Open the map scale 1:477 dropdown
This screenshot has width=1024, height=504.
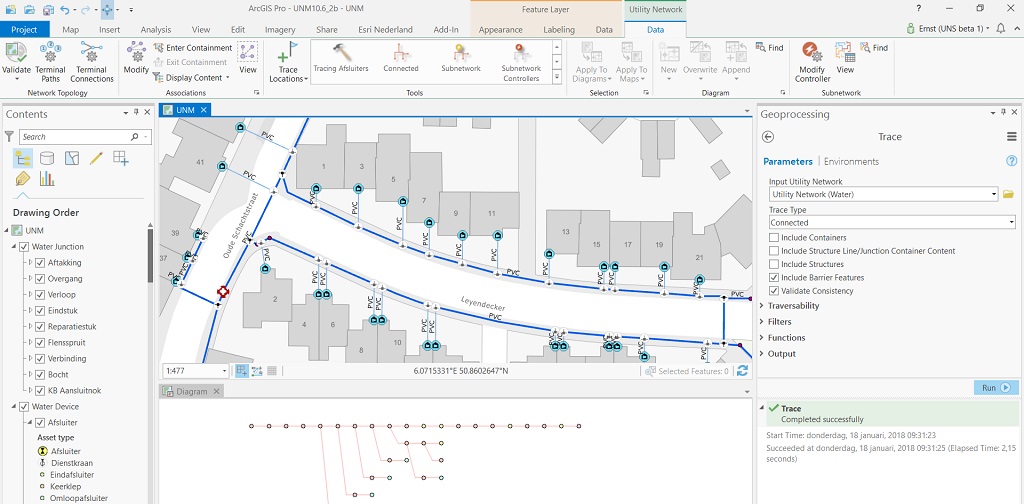pyautogui.click(x=225, y=371)
